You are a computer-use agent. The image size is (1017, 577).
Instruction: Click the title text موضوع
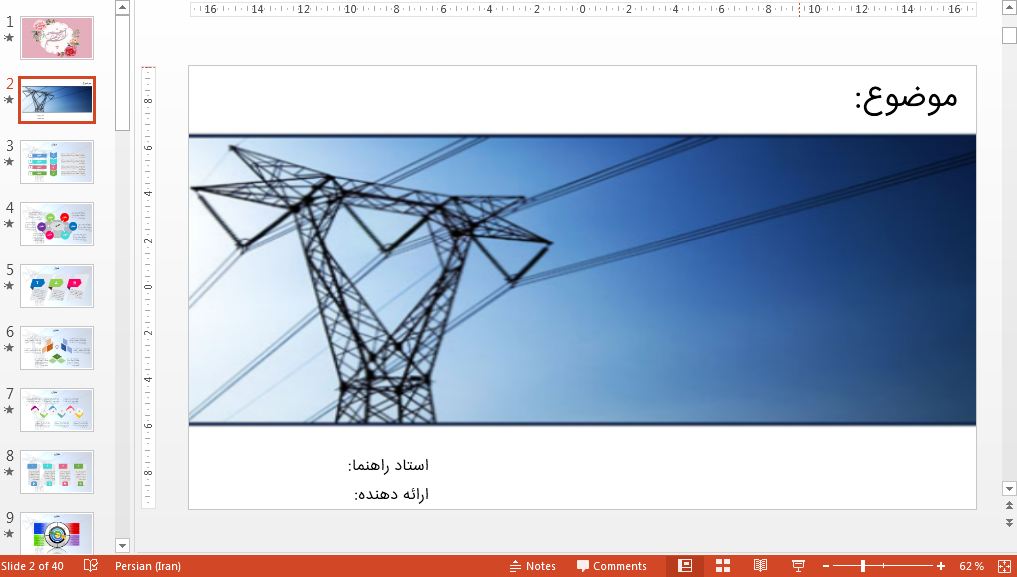click(903, 98)
